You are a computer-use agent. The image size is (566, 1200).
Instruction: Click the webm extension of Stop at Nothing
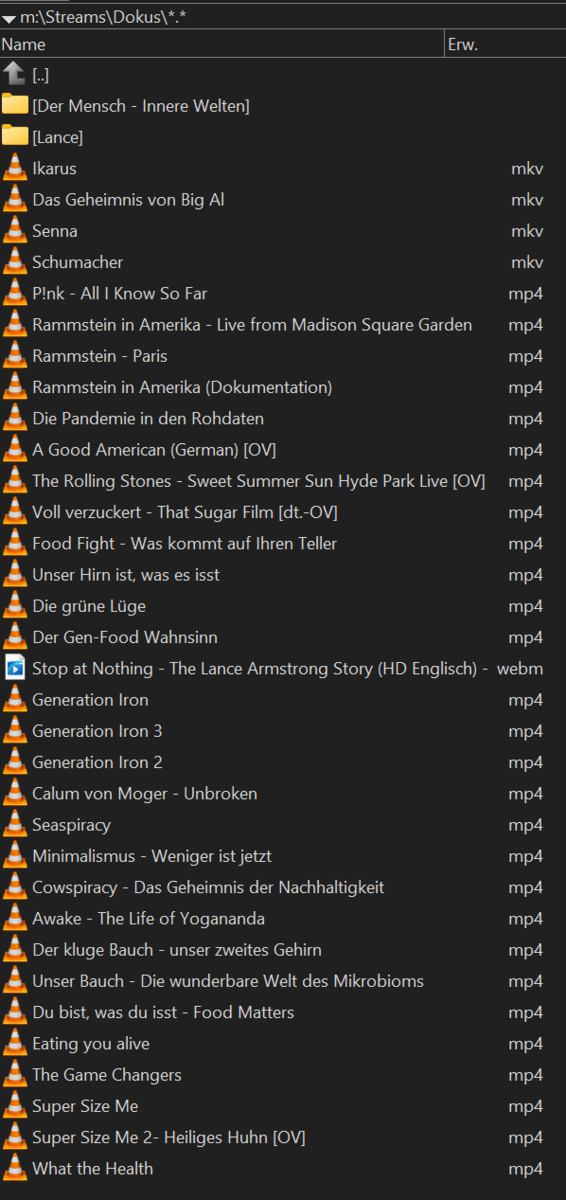520,668
